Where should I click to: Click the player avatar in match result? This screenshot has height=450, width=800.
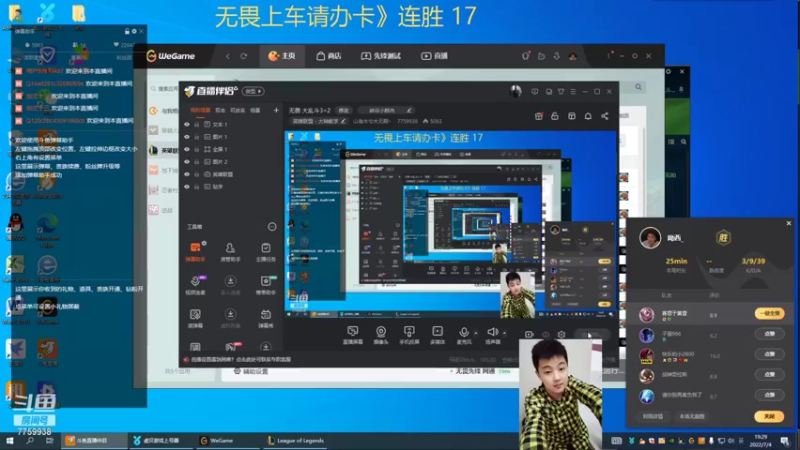coord(650,238)
